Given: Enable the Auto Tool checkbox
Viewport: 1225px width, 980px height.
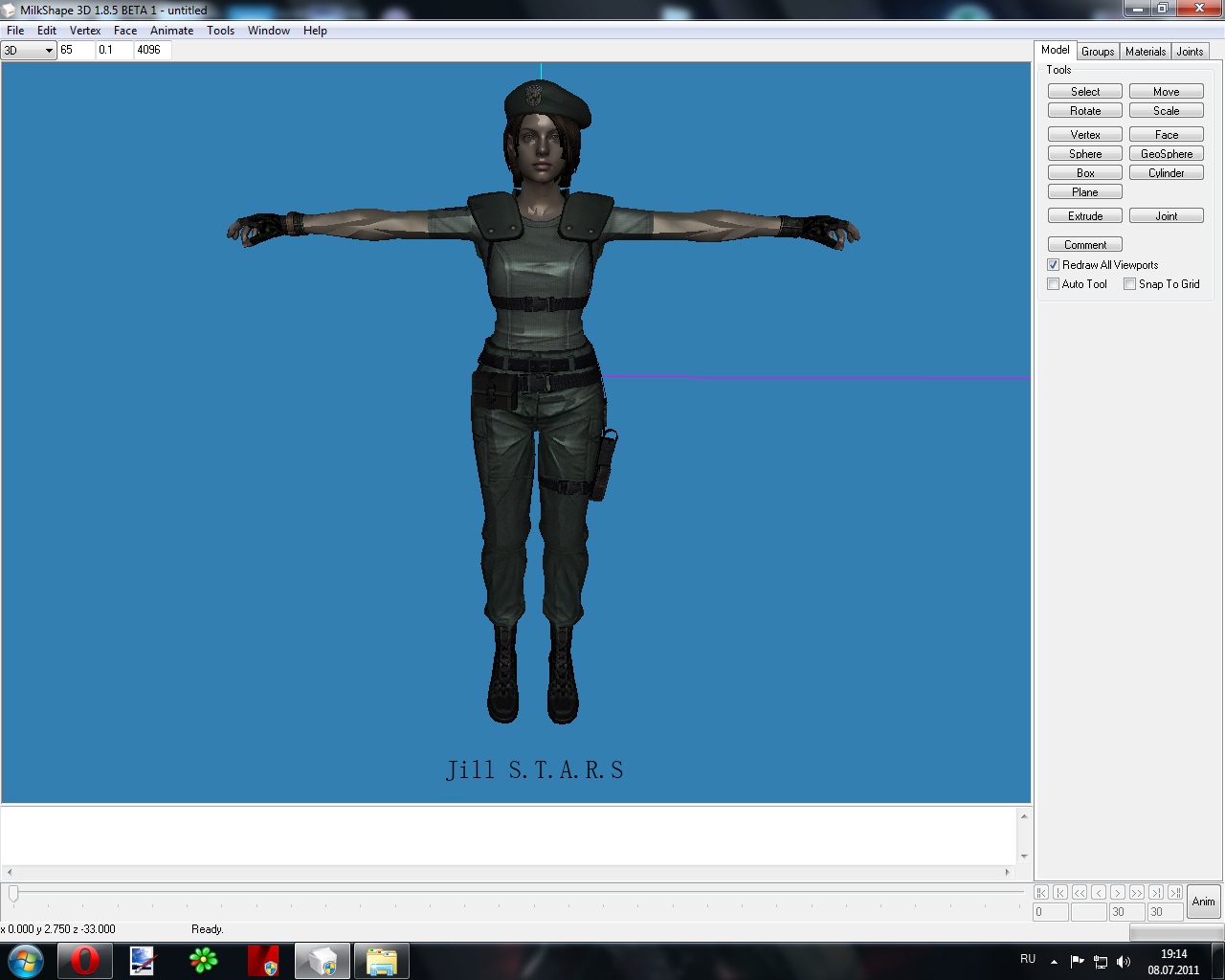Looking at the screenshot, I should [x=1054, y=284].
